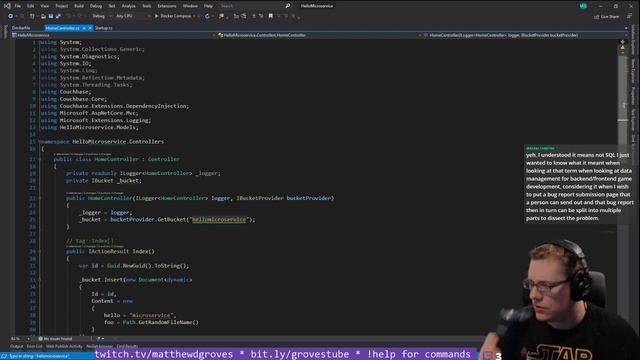
Task: Click the Visual Studio logo icon
Action: tap(7, 6)
